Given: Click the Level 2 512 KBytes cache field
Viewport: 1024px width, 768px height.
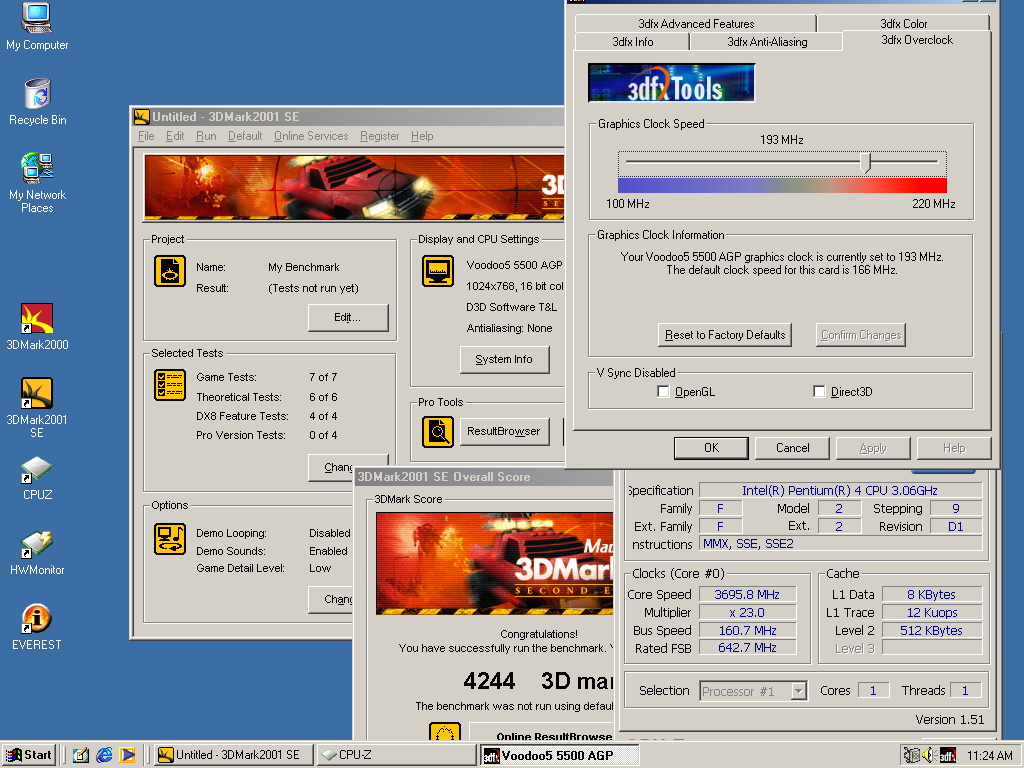Looking at the screenshot, I should [x=931, y=631].
